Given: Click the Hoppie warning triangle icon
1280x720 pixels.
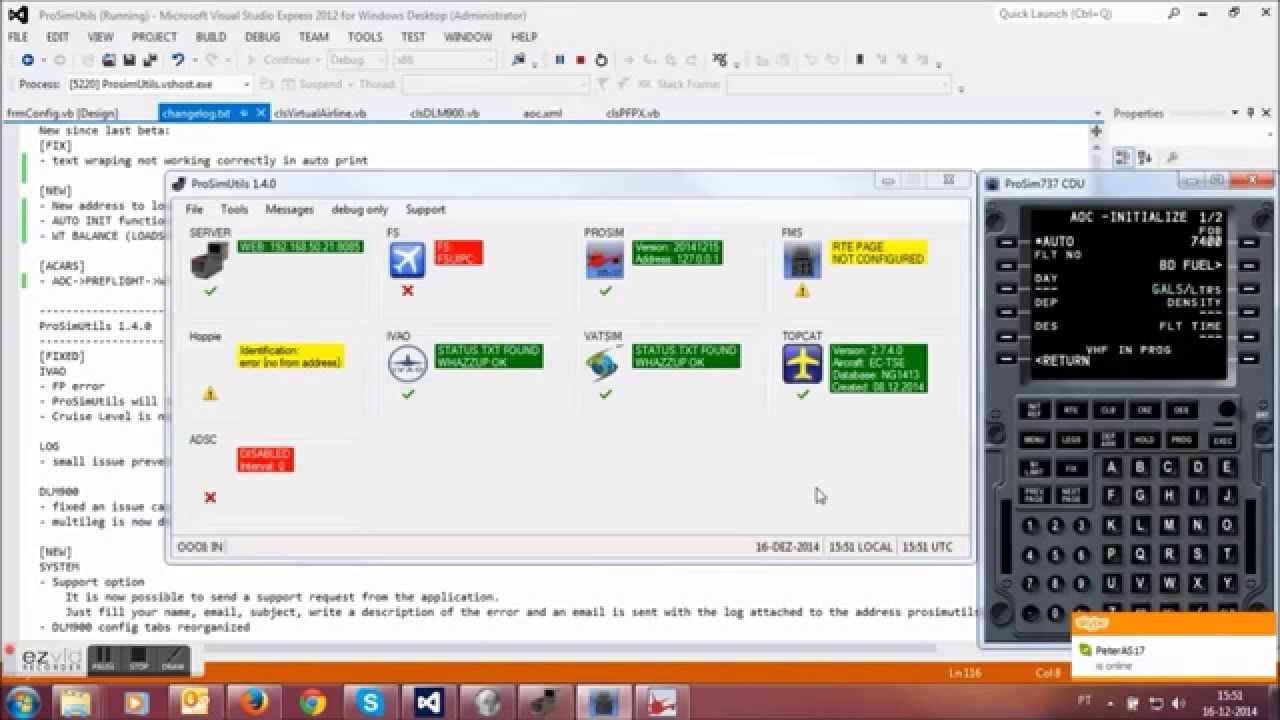Looking at the screenshot, I should 210,394.
